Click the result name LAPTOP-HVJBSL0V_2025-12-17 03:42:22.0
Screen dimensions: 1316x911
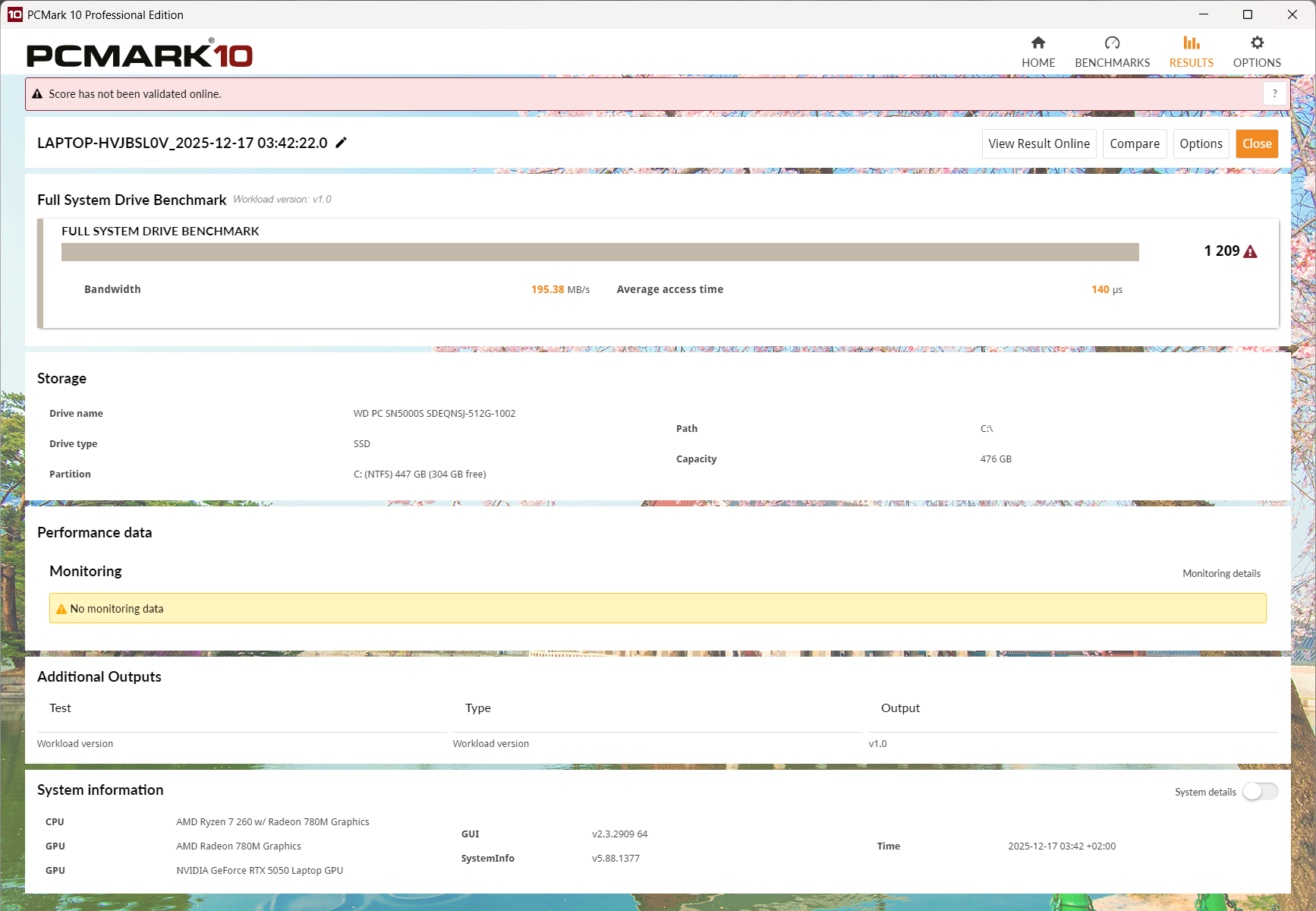coord(182,143)
